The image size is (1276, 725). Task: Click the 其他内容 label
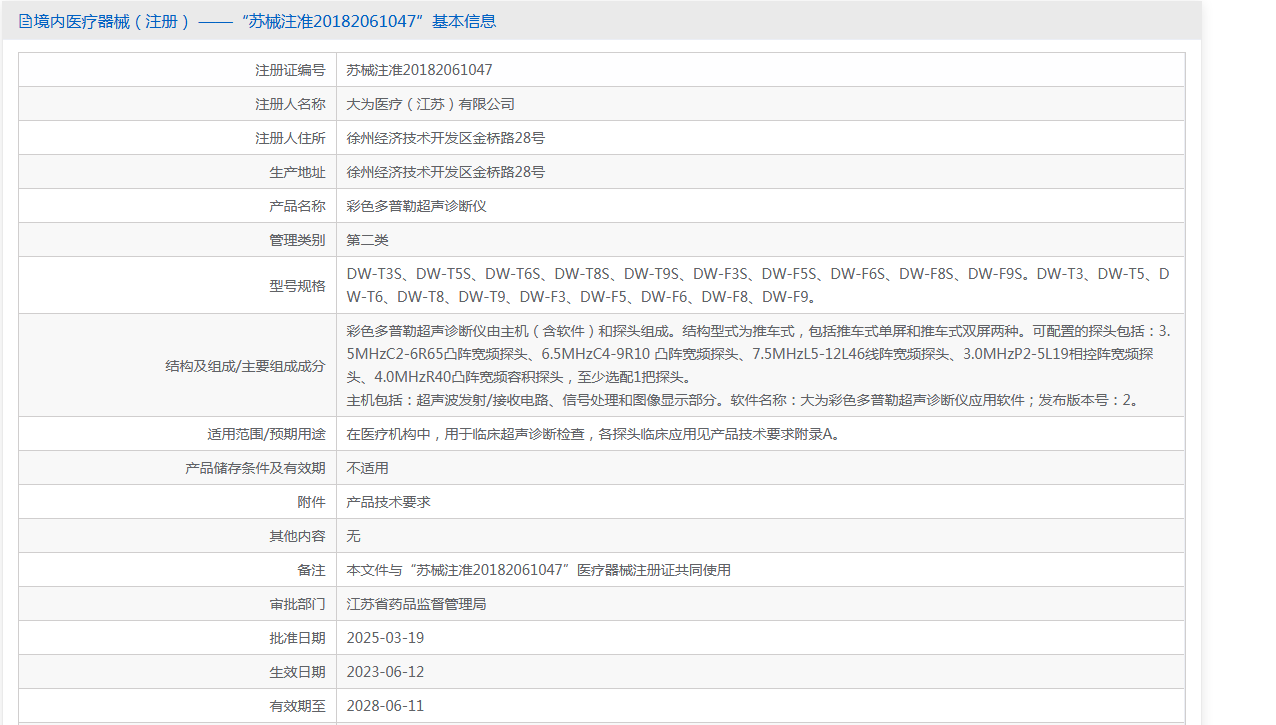coord(297,536)
